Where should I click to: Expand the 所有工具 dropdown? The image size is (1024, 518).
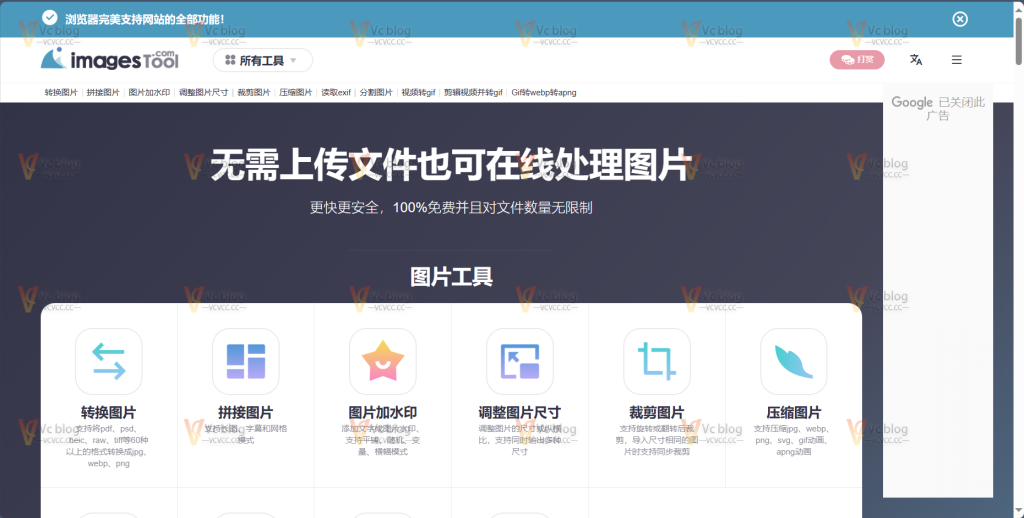(262, 60)
